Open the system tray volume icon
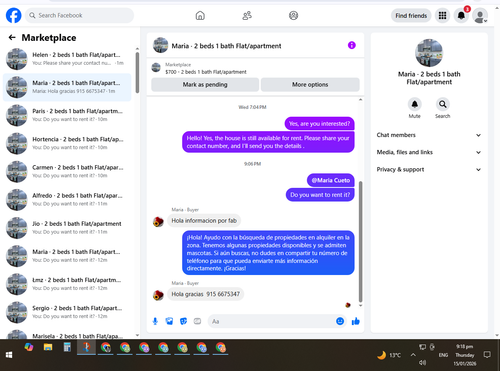500x371 pixels. 422,362
